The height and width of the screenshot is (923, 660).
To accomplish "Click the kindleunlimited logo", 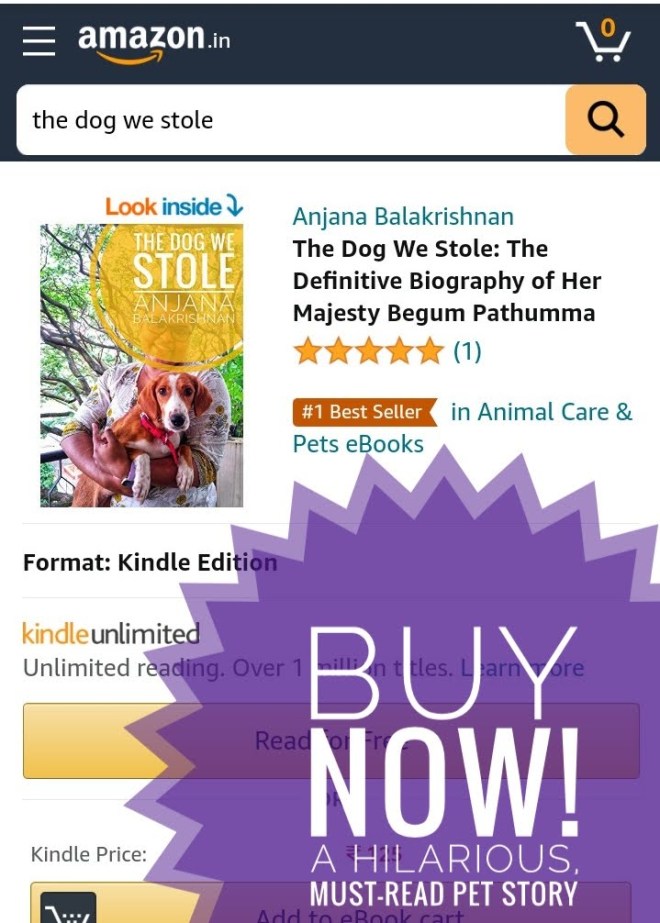I will pyautogui.click(x=111, y=633).
